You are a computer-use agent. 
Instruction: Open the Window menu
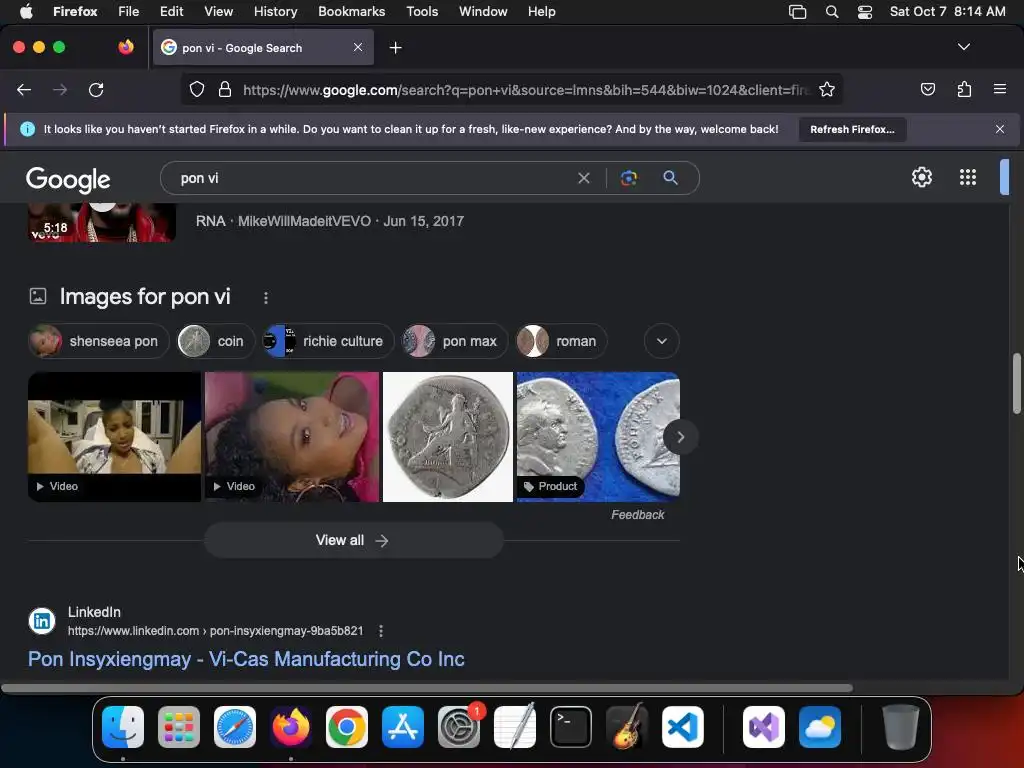point(483,12)
